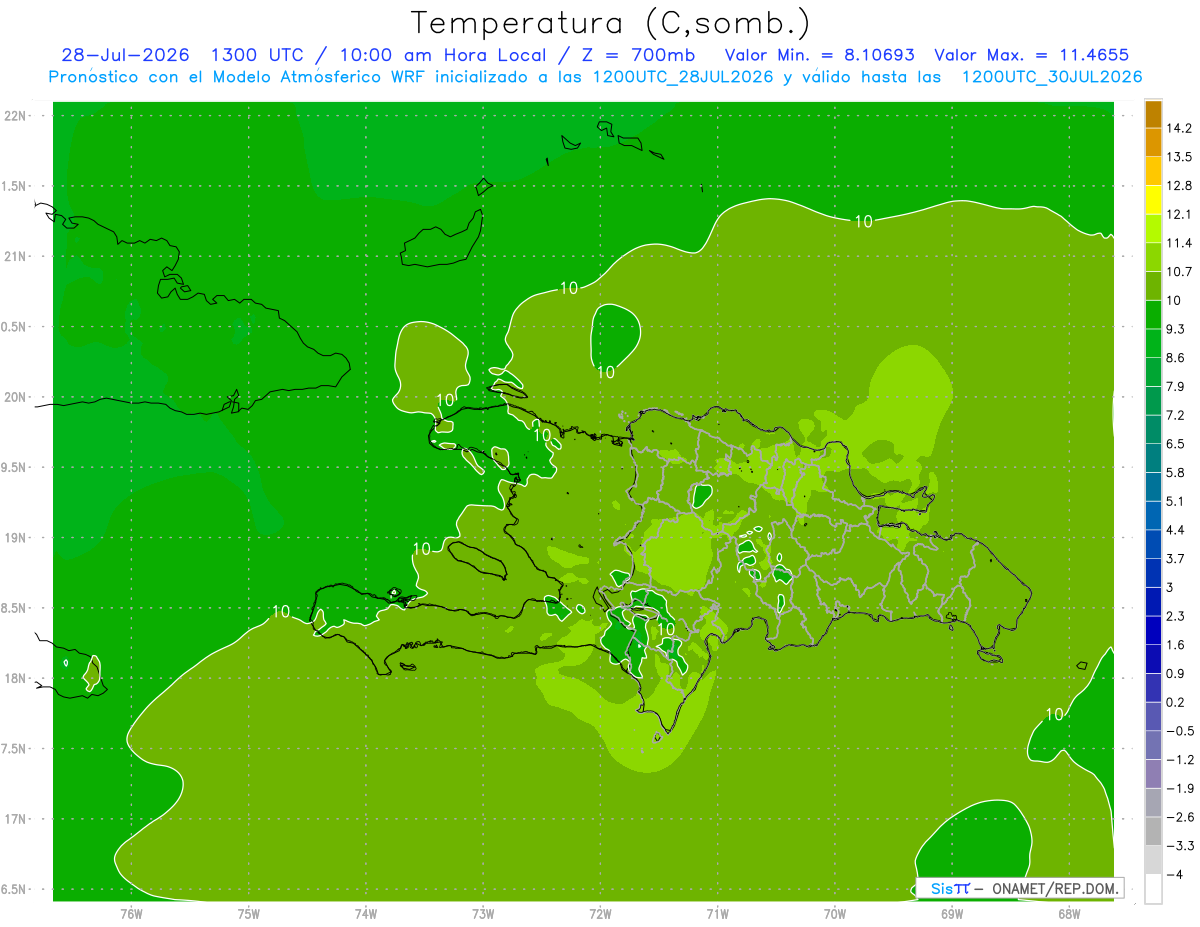Click the "76W" longitude axis label
The width and height of the screenshot is (1200, 927).
131,913
